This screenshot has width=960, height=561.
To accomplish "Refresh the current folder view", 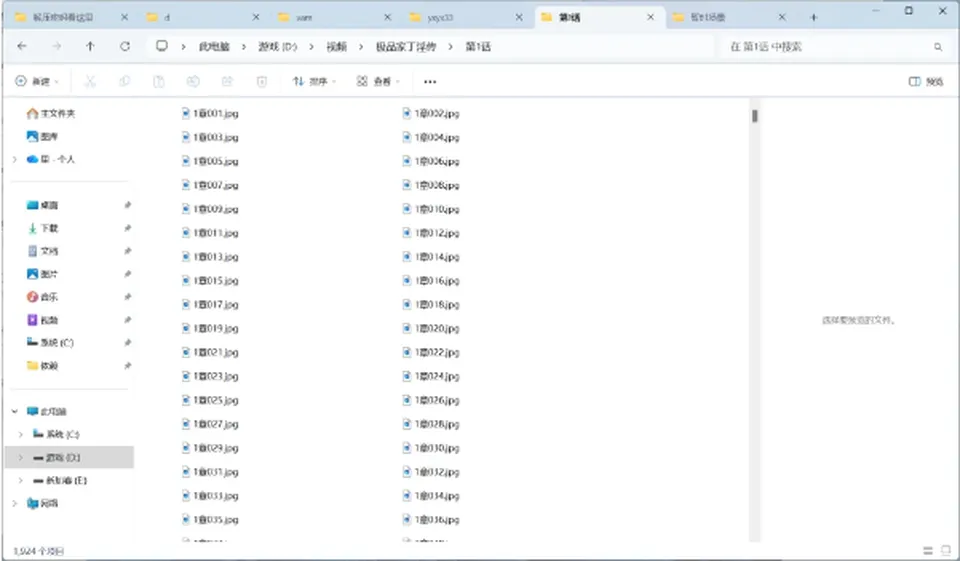I will click(x=125, y=46).
